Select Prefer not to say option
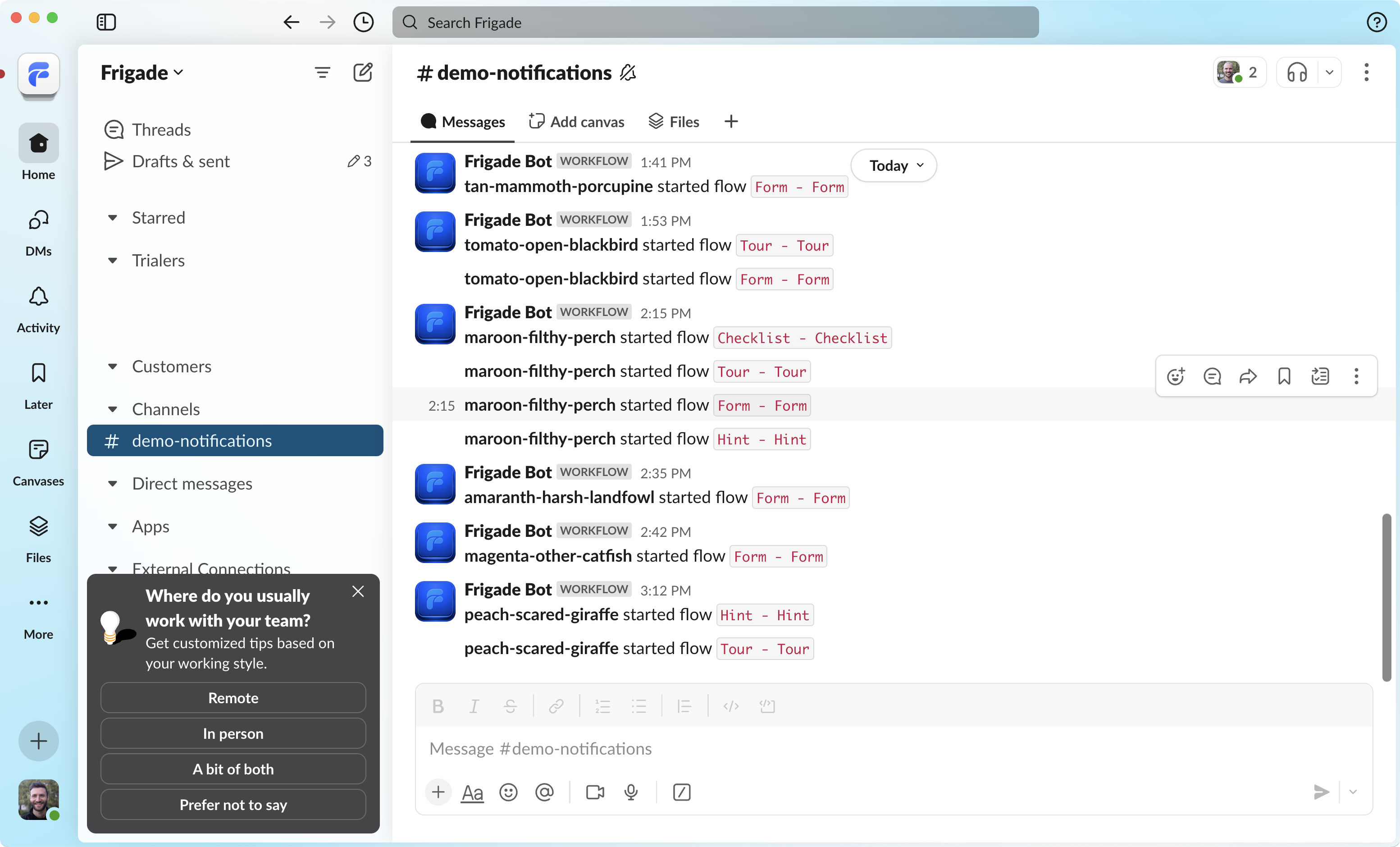 (233, 804)
